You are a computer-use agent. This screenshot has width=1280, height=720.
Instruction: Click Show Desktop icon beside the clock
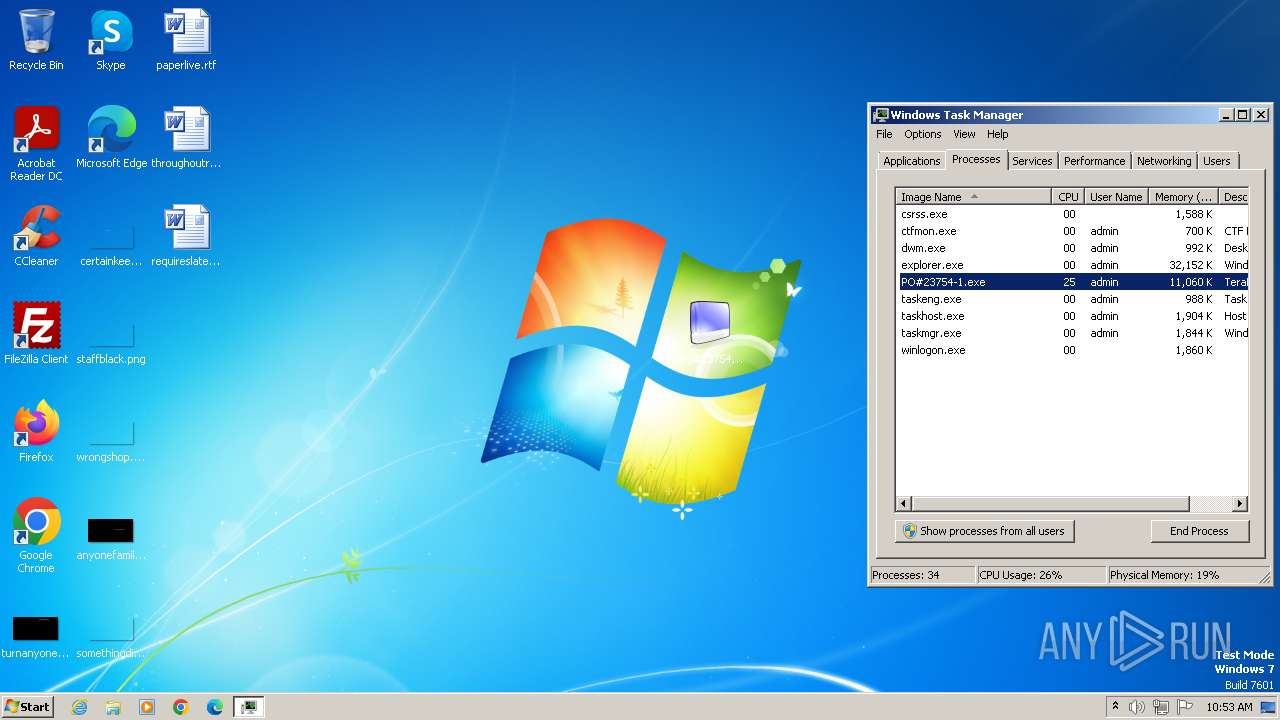[1269, 707]
